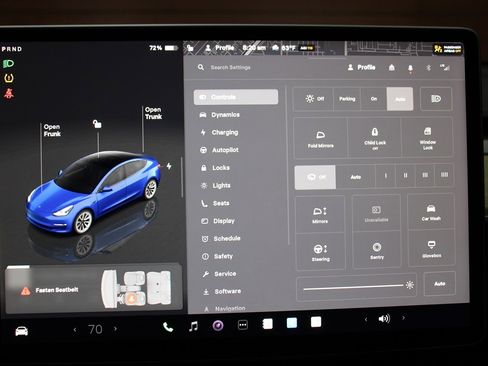488x366 pixels.
Task: Set exterior lights to Auto
Action: (x=400, y=99)
